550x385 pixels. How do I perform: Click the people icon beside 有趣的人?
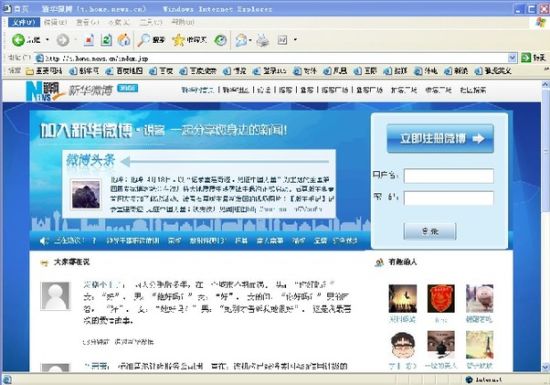(x=379, y=262)
